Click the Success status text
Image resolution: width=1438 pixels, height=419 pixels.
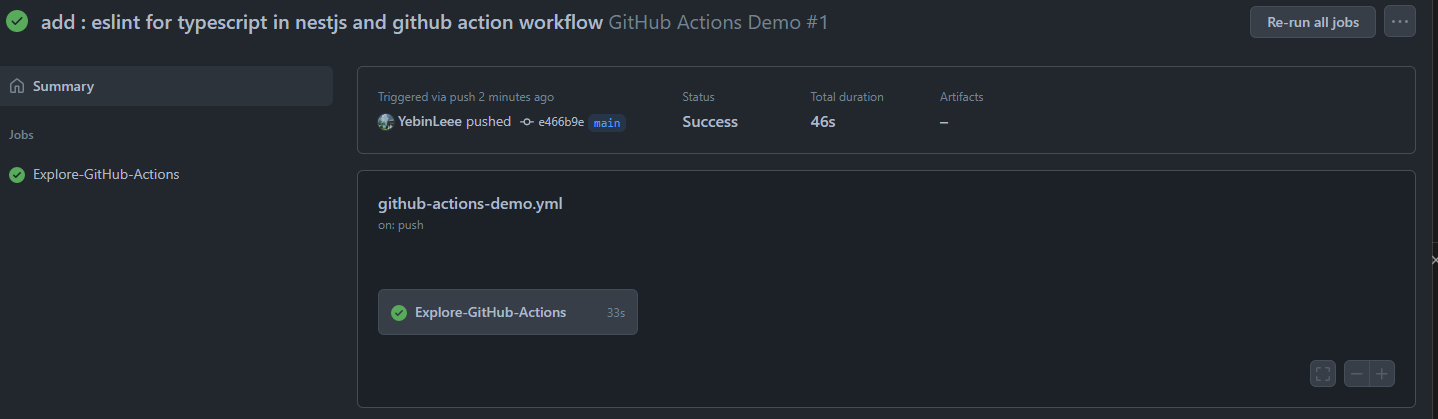tap(710, 122)
